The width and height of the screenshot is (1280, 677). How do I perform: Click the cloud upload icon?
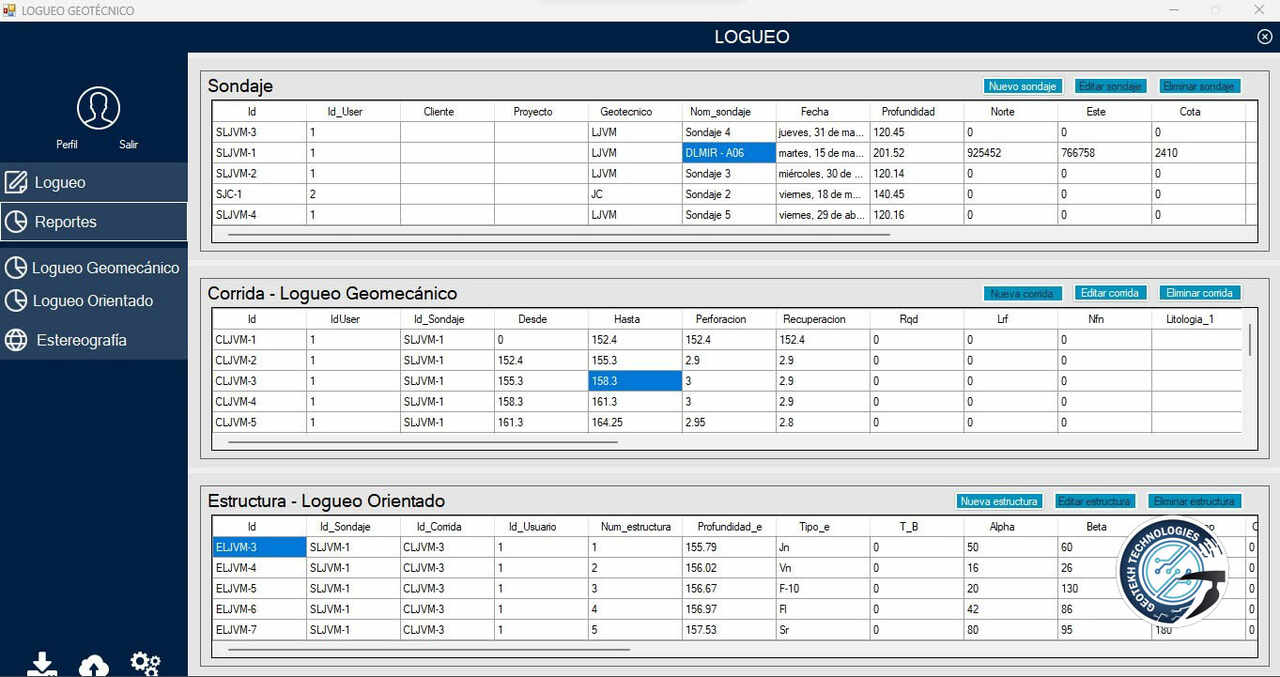coord(94,665)
